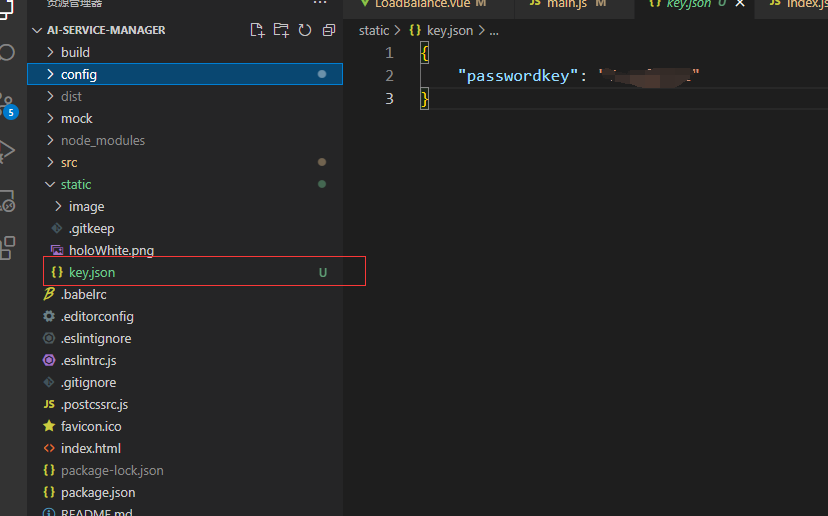Expand the dist folder
Screen dimensions: 828x516
tap(185, 96)
